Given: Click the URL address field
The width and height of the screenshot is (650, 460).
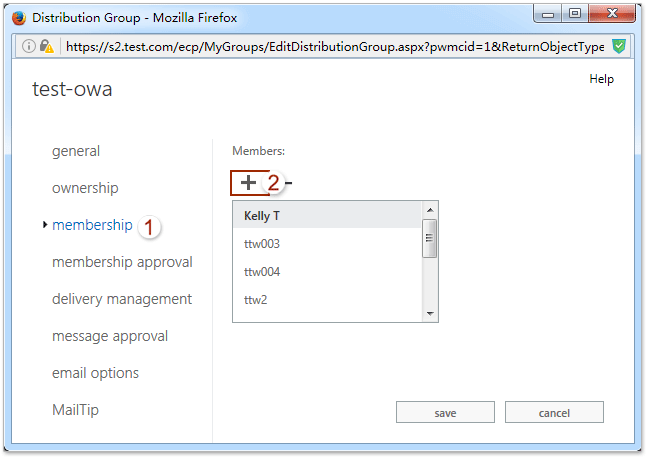Looking at the screenshot, I should click(335, 46).
